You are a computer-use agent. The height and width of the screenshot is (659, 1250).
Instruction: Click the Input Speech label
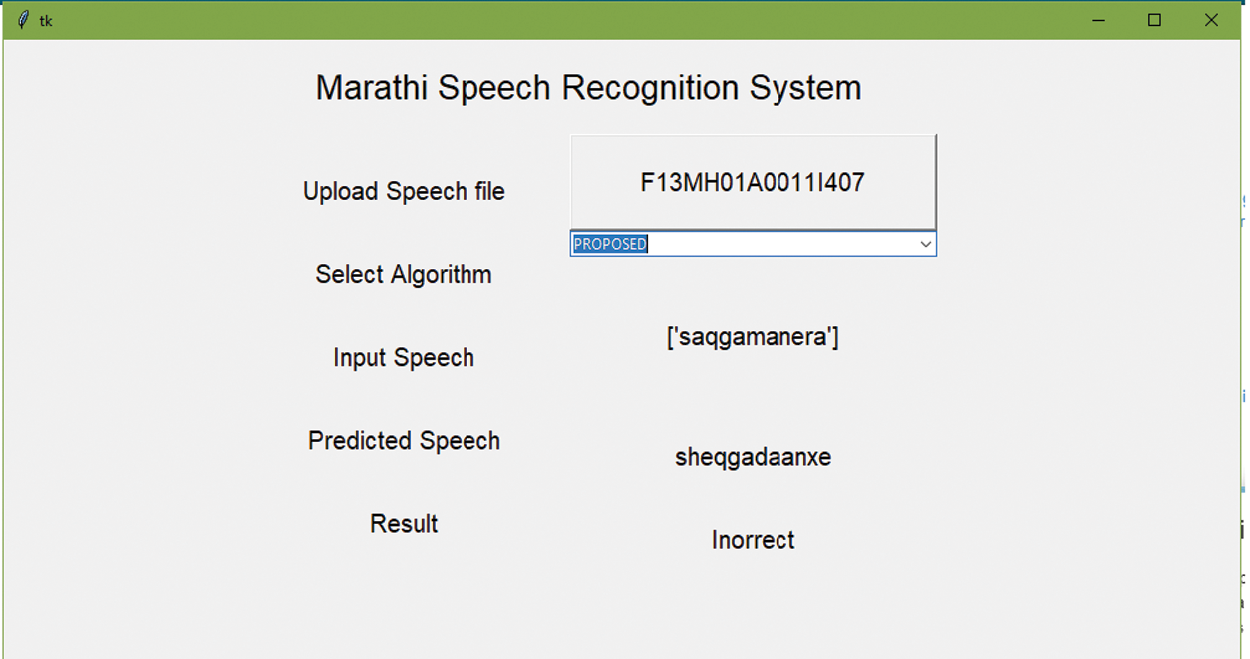pos(403,358)
